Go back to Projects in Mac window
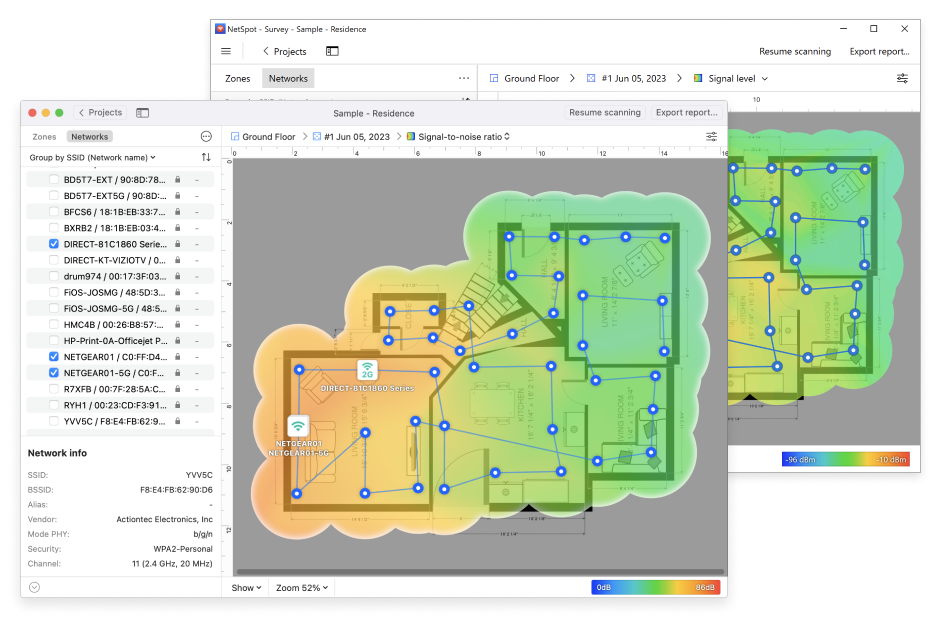 (x=100, y=113)
